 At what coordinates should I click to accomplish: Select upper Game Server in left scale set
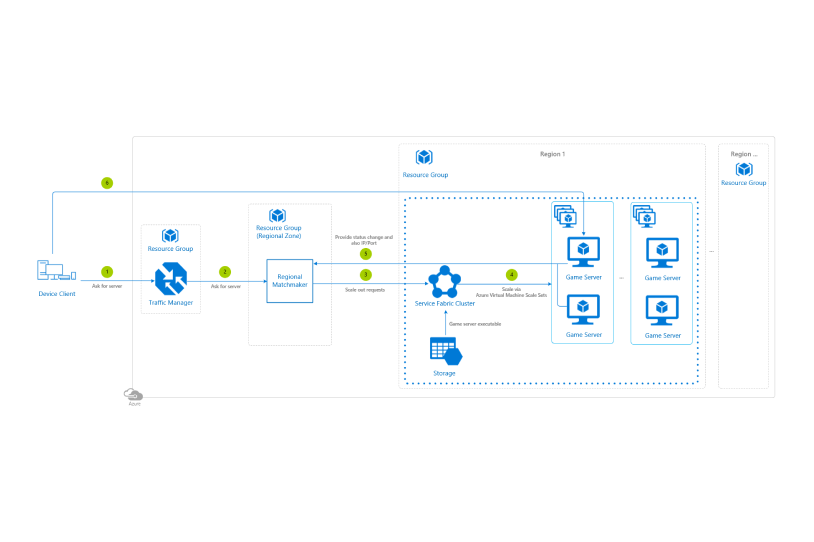coord(583,252)
